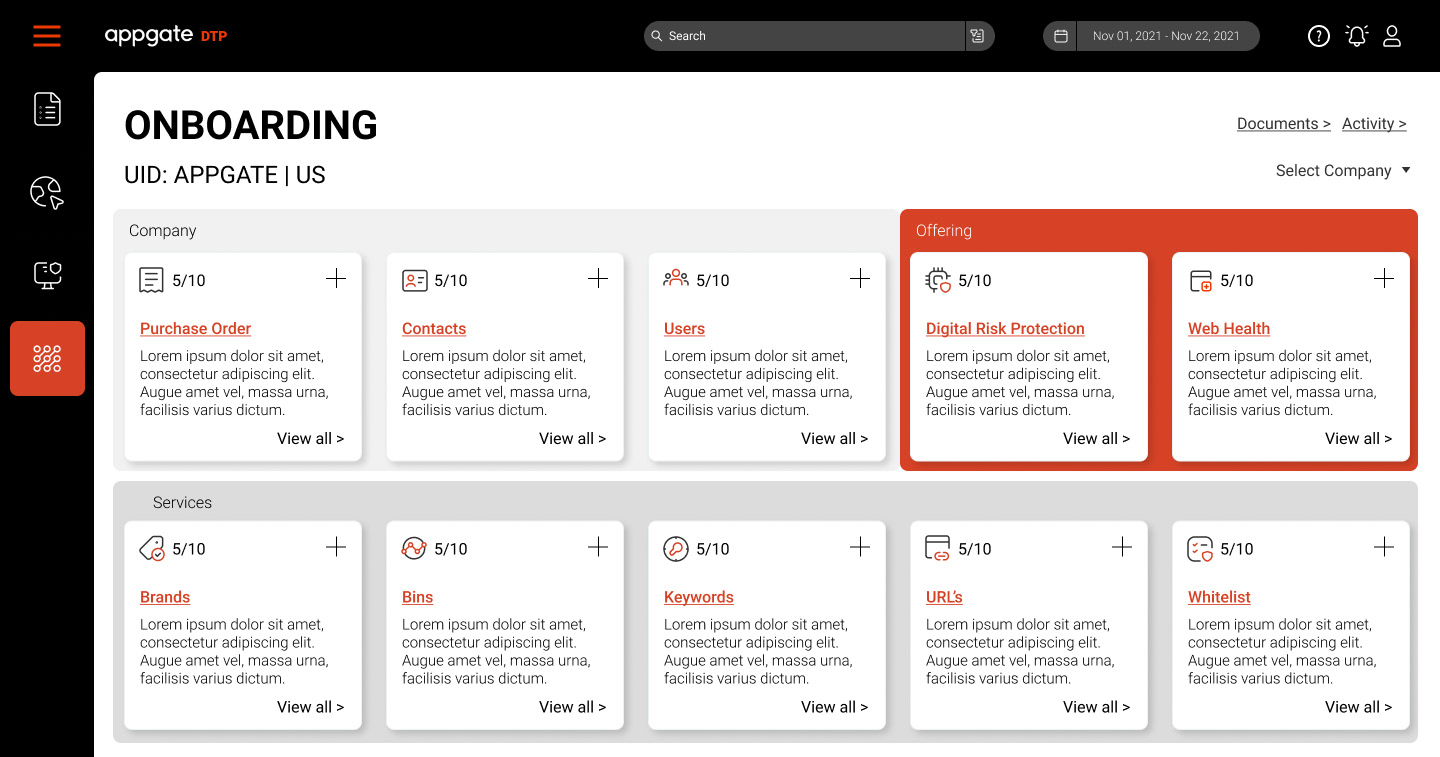Open the globe cursor sidebar icon
Viewport: 1440px width, 757px height.
[x=47, y=192]
